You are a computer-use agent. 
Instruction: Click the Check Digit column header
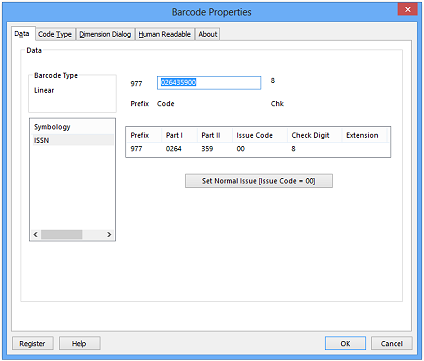tap(315, 135)
